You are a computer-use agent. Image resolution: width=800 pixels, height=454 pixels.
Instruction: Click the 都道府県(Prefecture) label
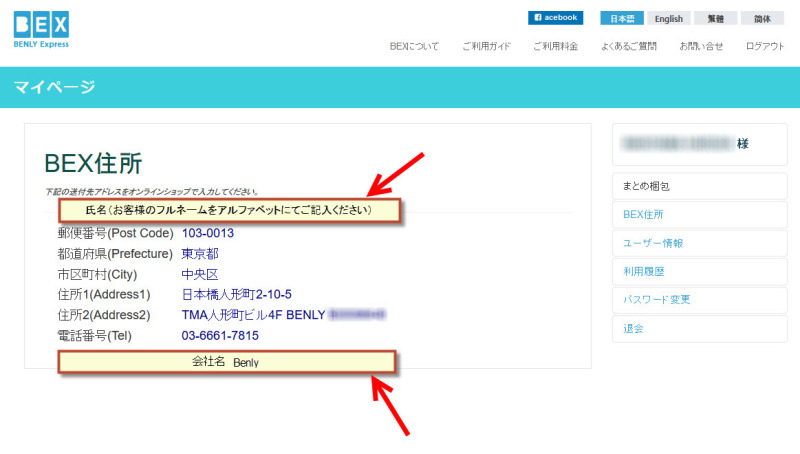click(x=115, y=254)
